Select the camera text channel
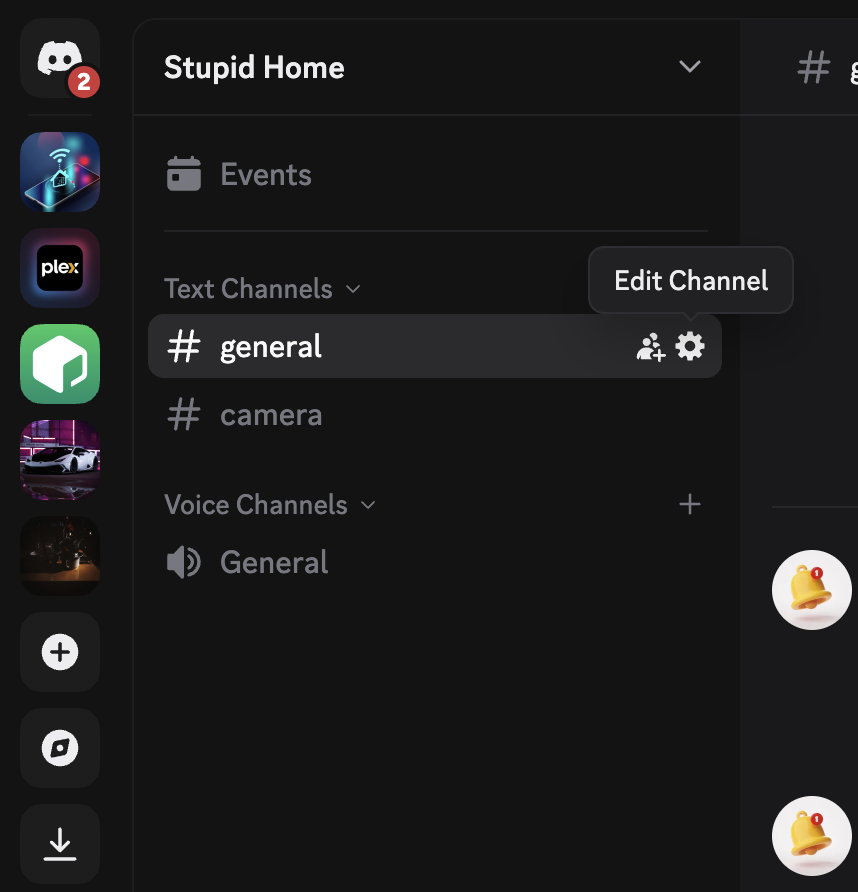858x892 pixels. [x=435, y=415]
